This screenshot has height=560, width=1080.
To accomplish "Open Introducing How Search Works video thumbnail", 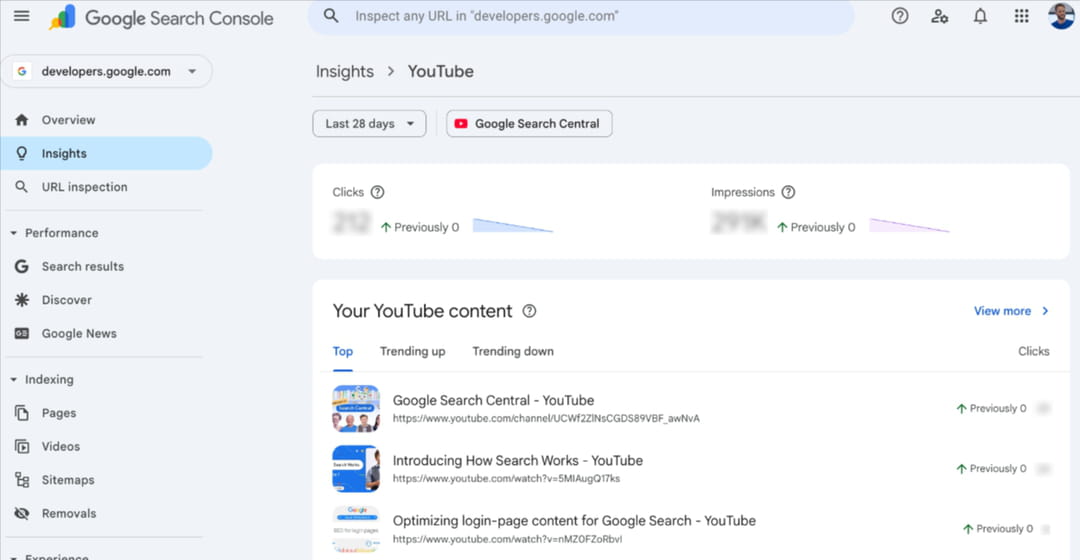I will pyautogui.click(x=355, y=468).
